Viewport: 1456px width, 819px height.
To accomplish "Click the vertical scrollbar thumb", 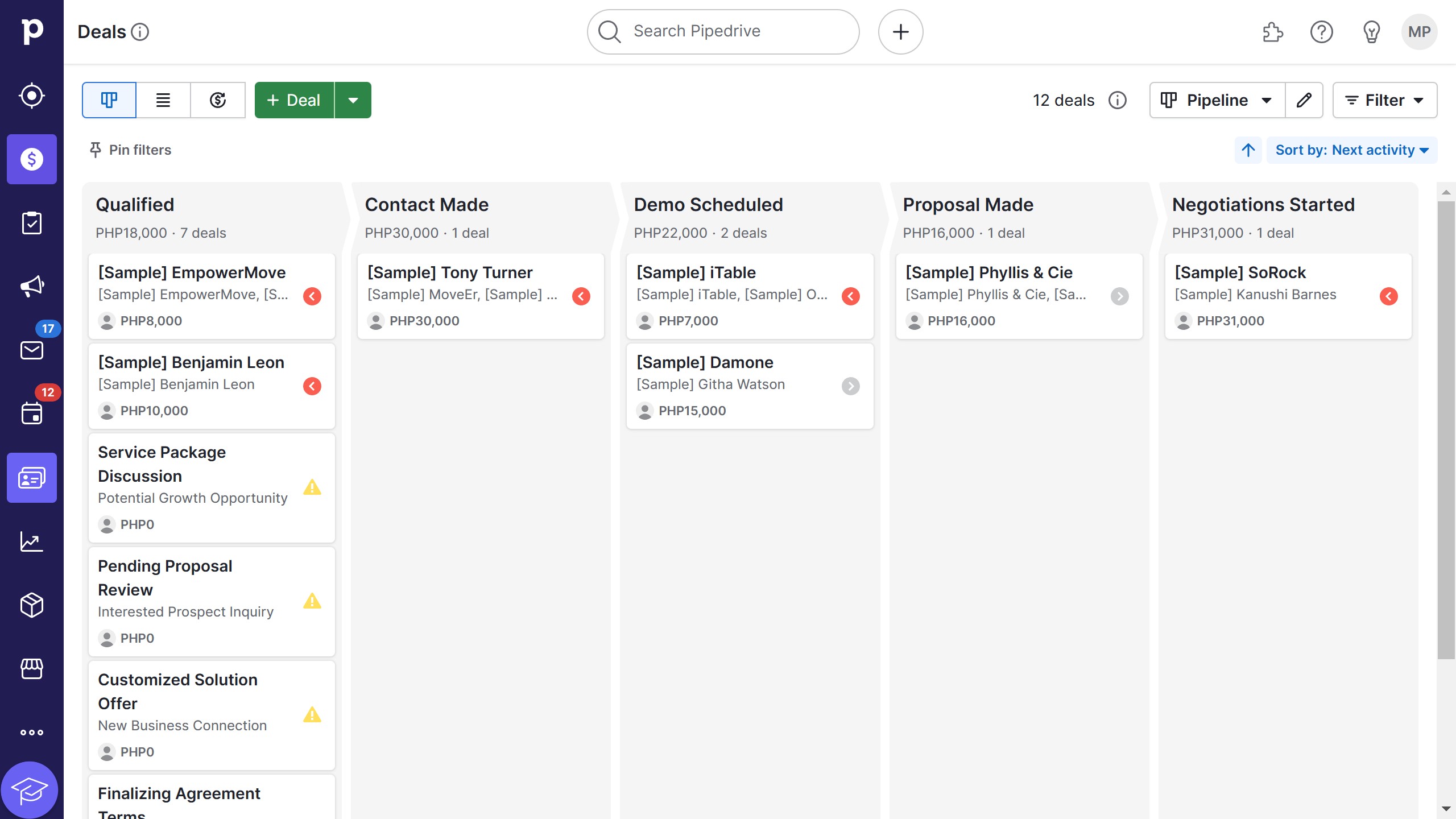I will (1446, 430).
